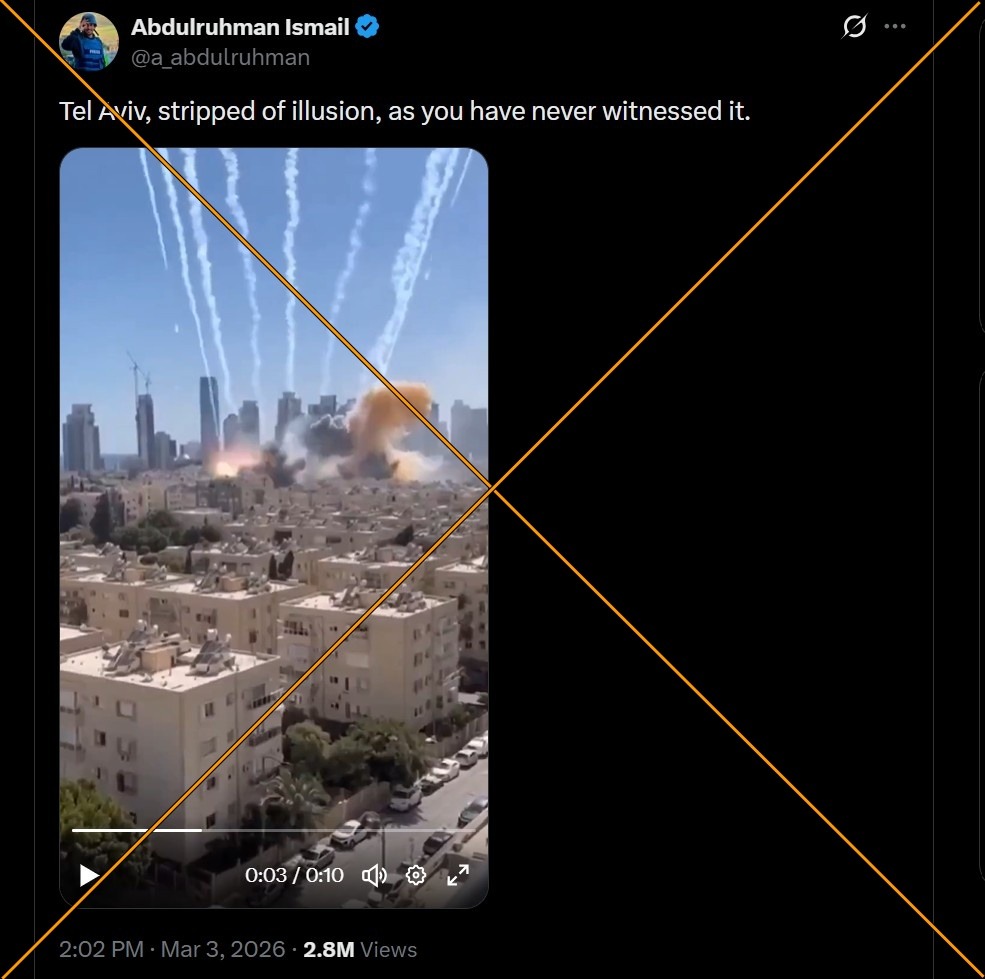The height and width of the screenshot is (979, 985).
Task: Seek on the video progress bar
Action: click(273, 830)
